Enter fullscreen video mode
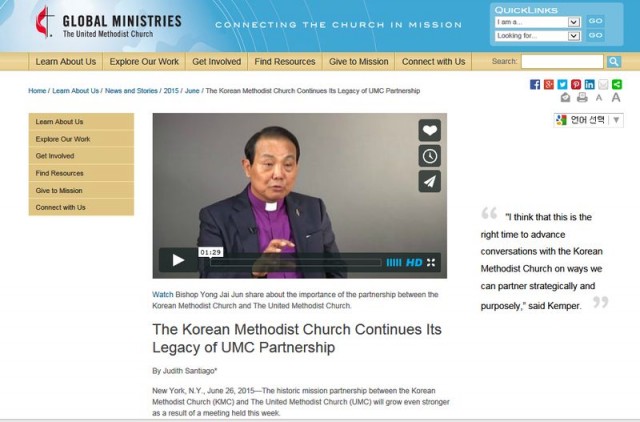The height and width of the screenshot is (422, 640). pos(431,262)
